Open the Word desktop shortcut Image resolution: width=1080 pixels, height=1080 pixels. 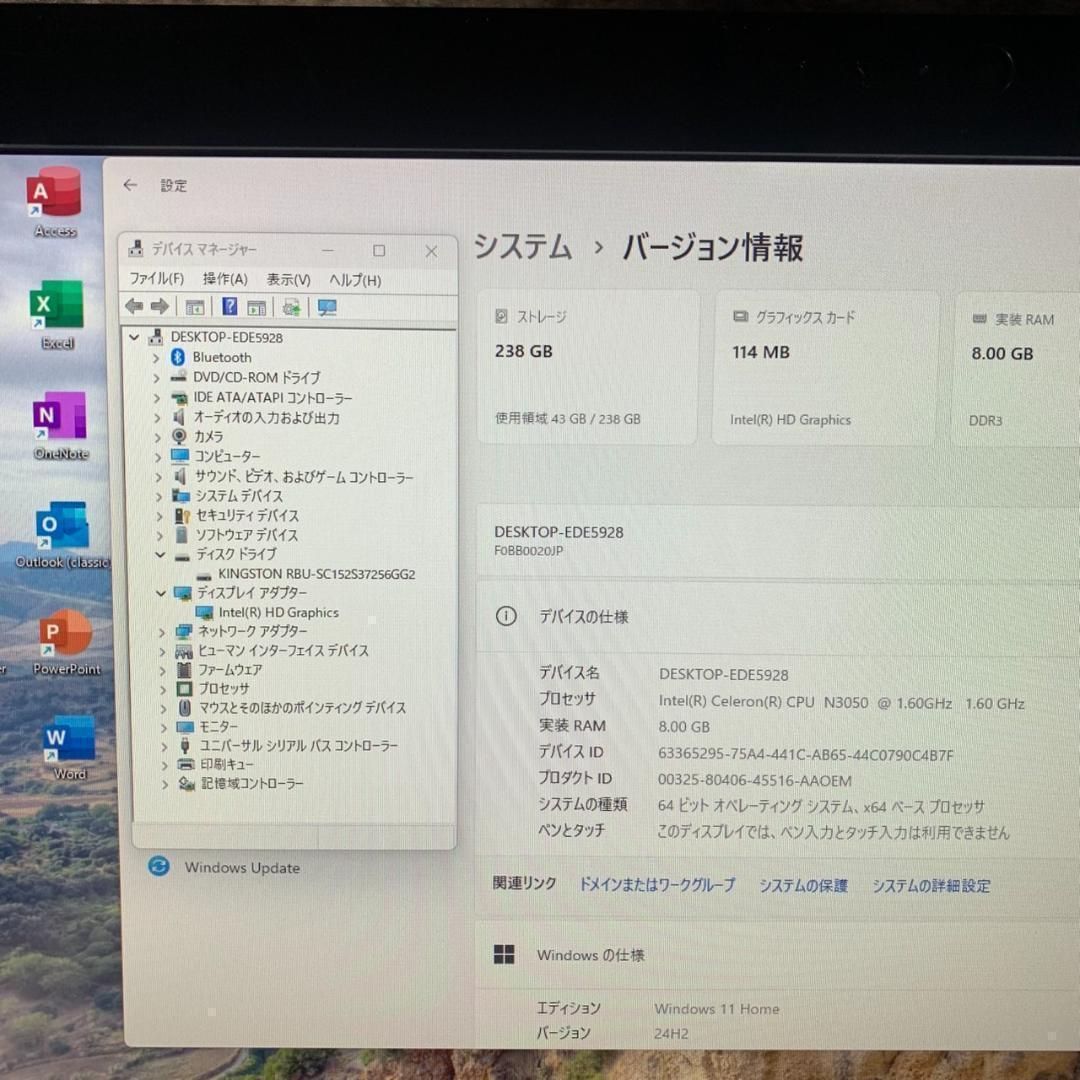(x=69, y=748)
